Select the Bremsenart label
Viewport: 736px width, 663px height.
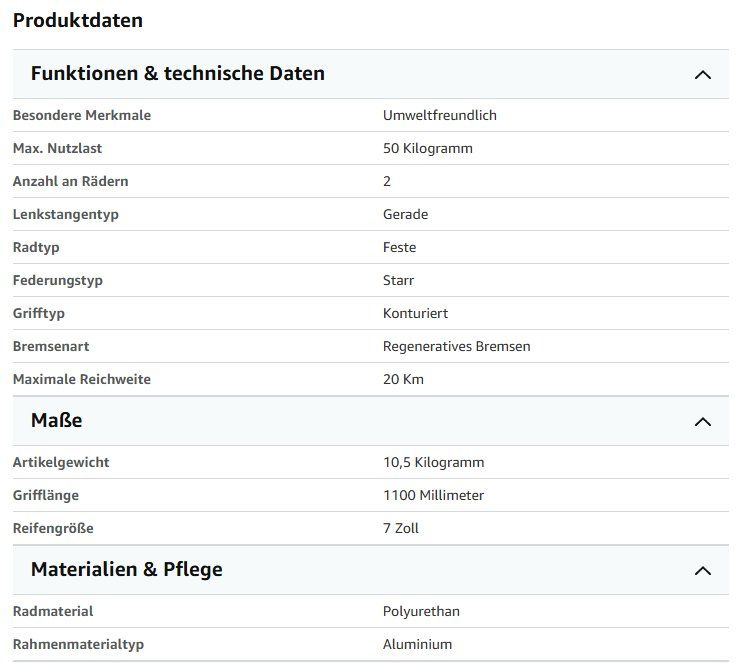(51, 346)
